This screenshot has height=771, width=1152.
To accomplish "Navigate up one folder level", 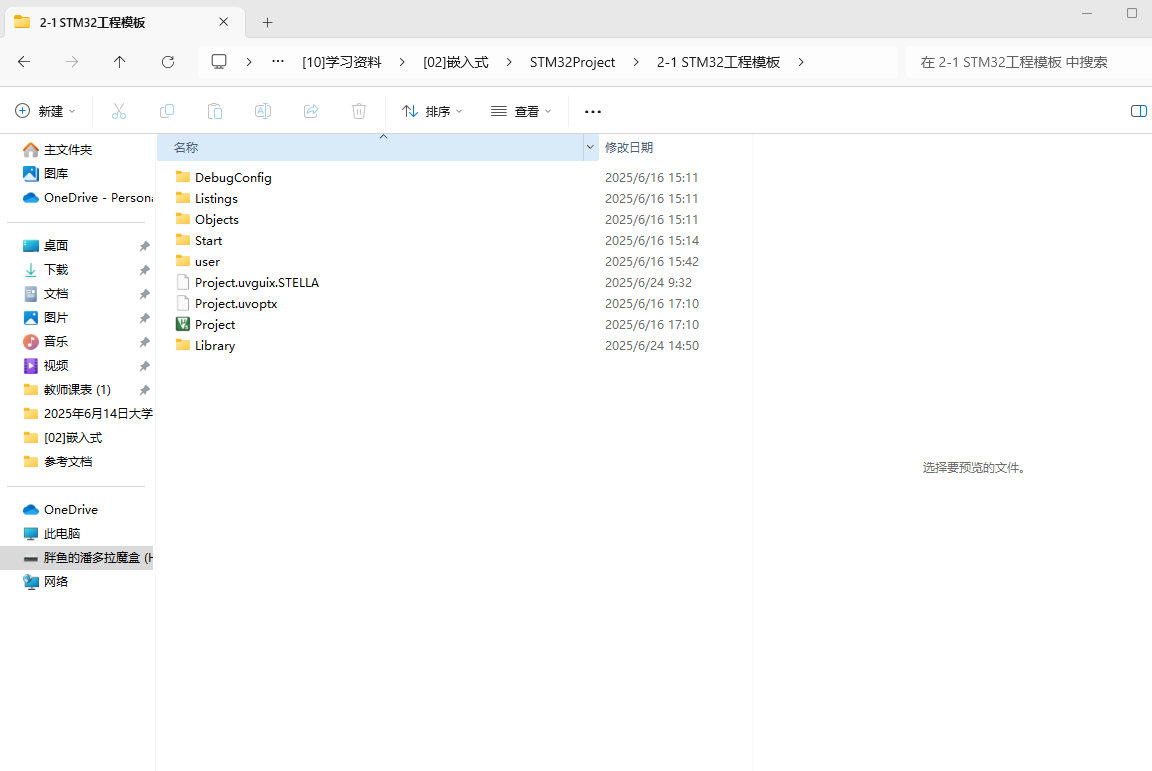I will pos(120,62).
